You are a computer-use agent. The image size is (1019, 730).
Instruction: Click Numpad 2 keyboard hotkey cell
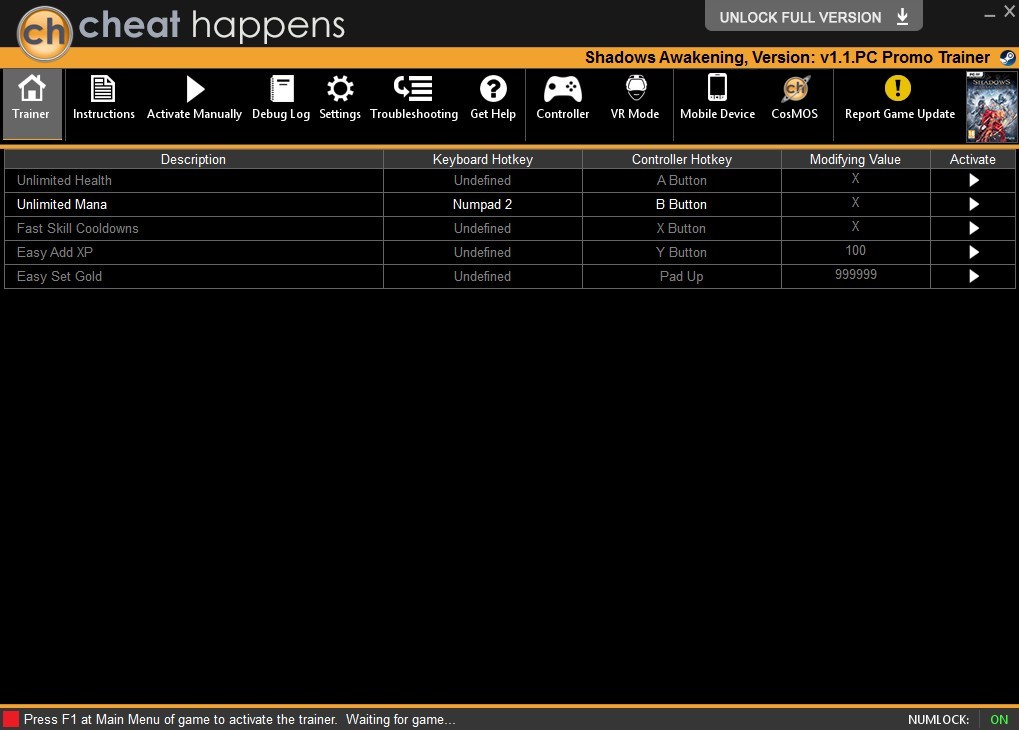tap(482, 205)
